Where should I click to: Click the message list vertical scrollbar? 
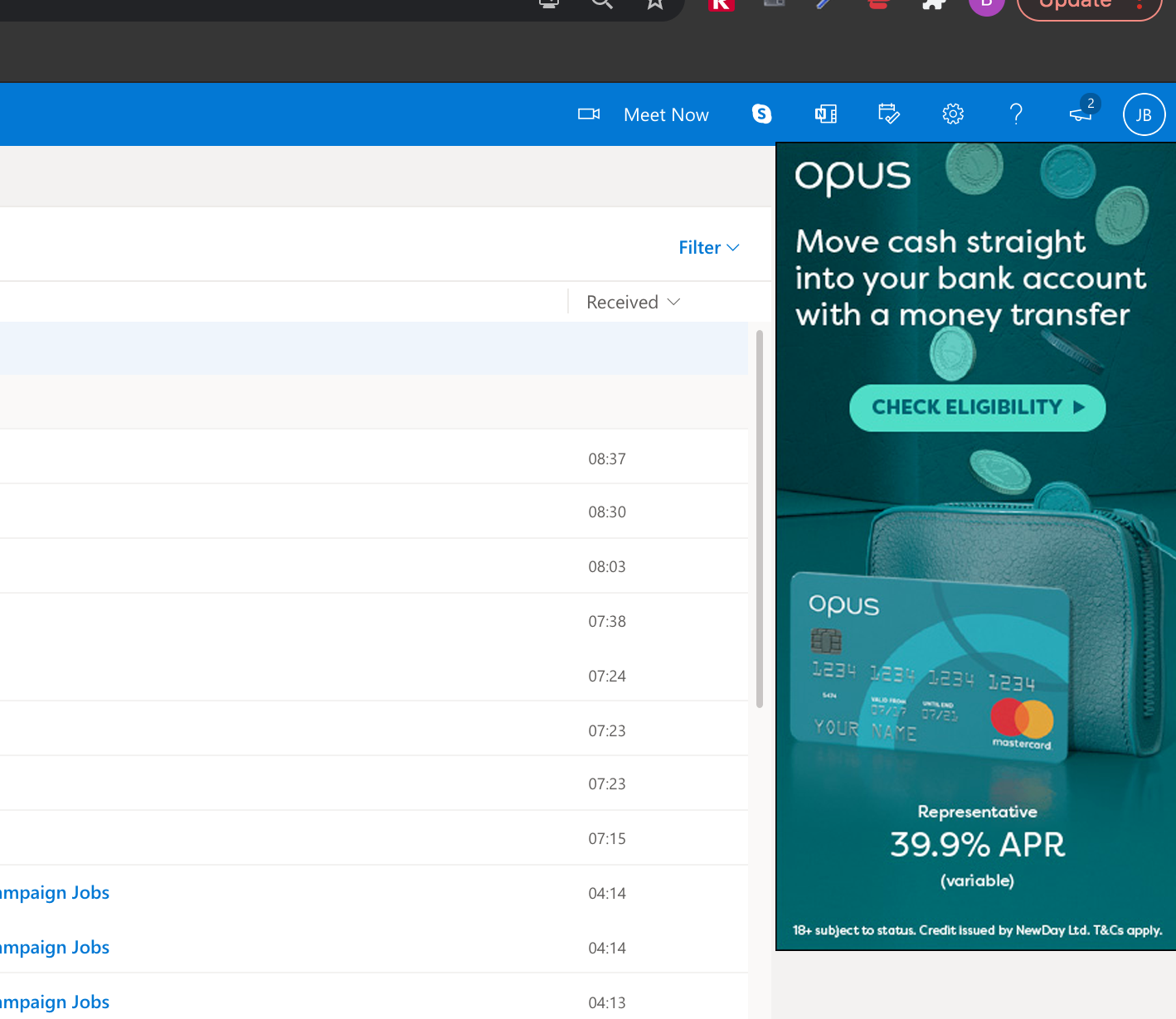[760, 519]
